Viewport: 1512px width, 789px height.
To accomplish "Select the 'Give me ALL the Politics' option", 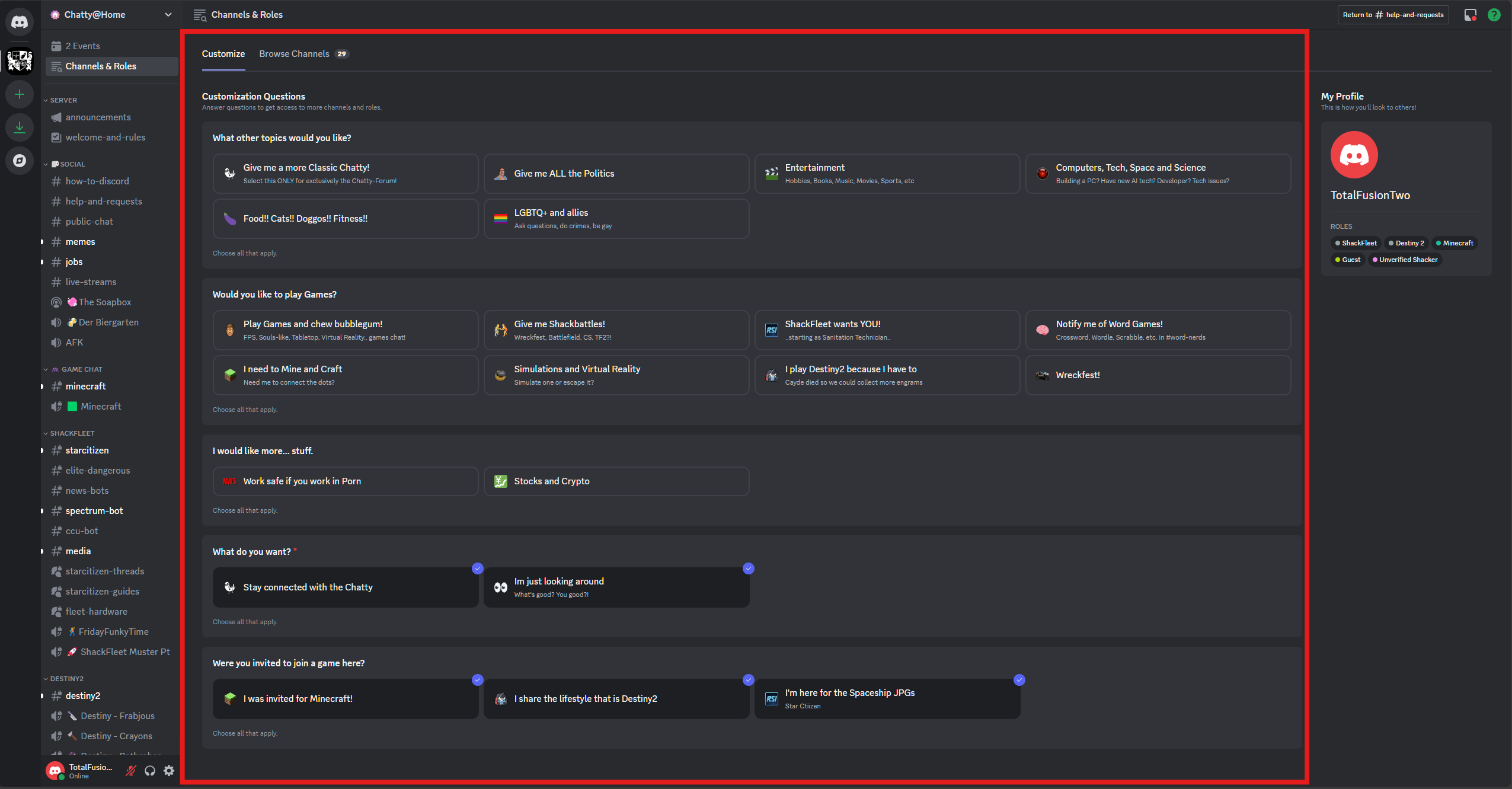I will pyautogui.click(x=616, y=173).
